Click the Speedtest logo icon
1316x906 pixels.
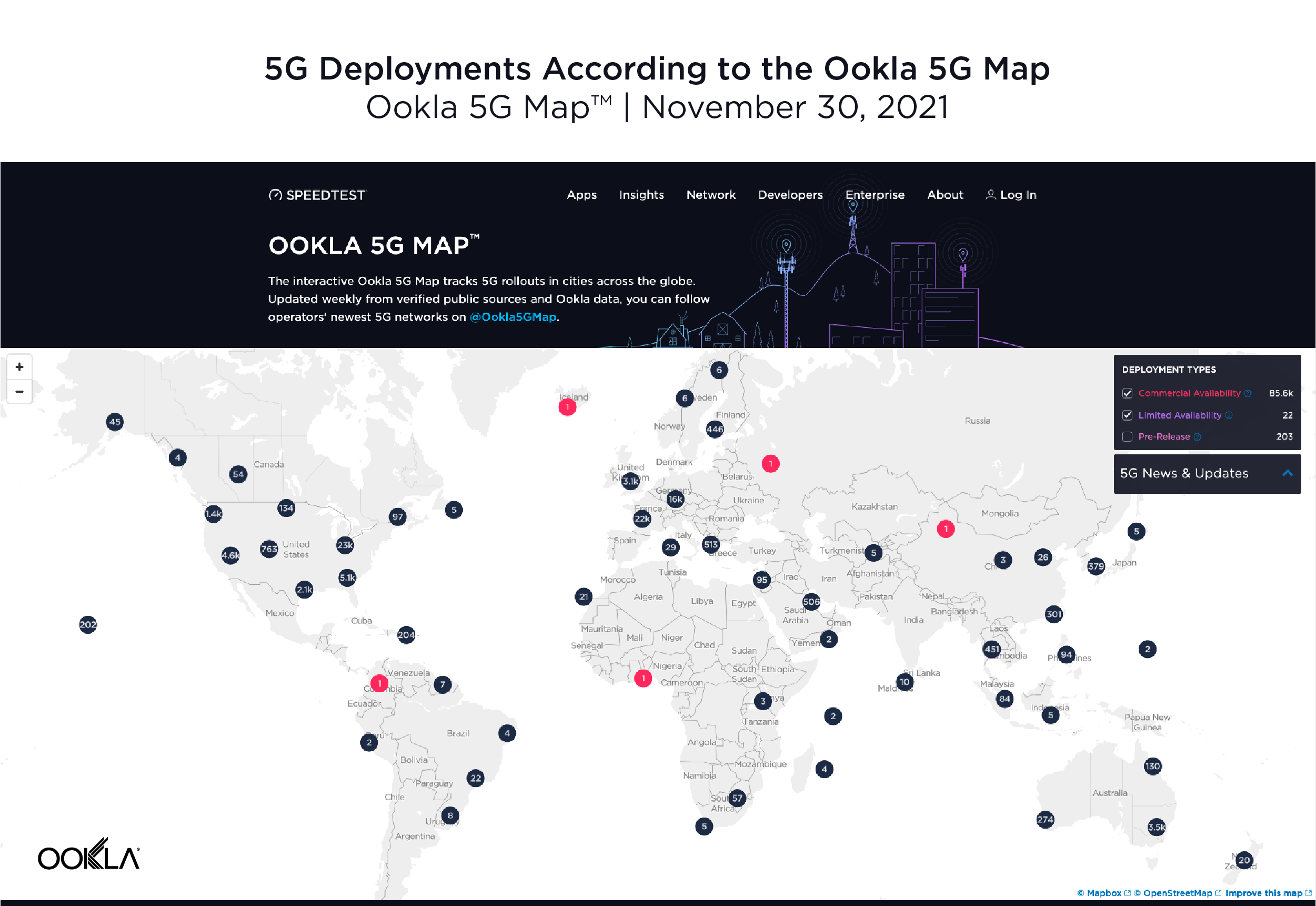pyautogui.click(x=276, y=195)
